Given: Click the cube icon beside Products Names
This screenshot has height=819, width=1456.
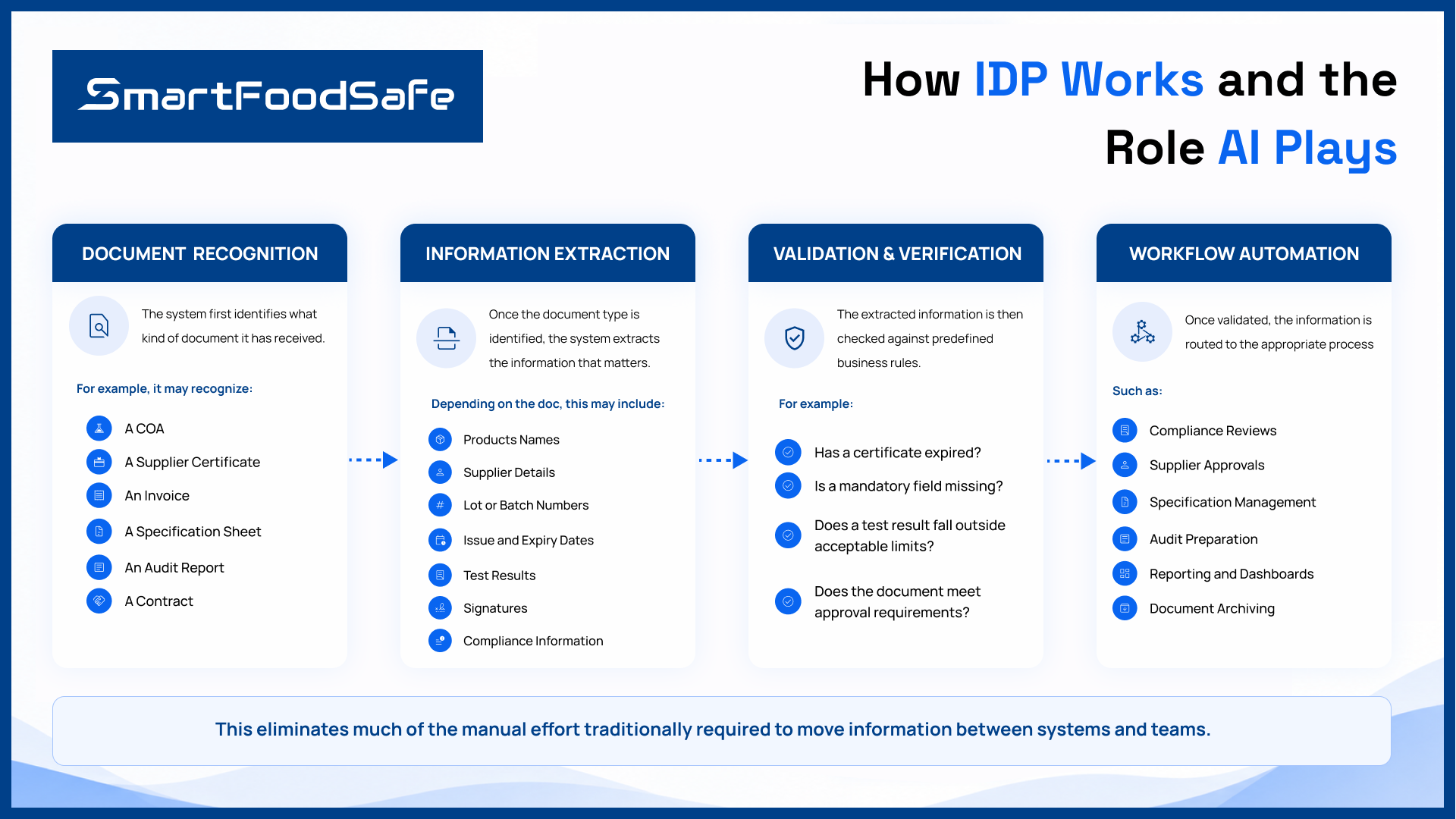Looking at the screenshot, I should (440, 440).
